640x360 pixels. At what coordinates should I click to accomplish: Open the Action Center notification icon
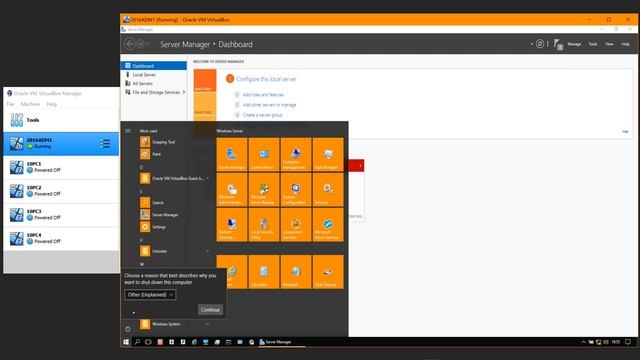coord(628,342)
